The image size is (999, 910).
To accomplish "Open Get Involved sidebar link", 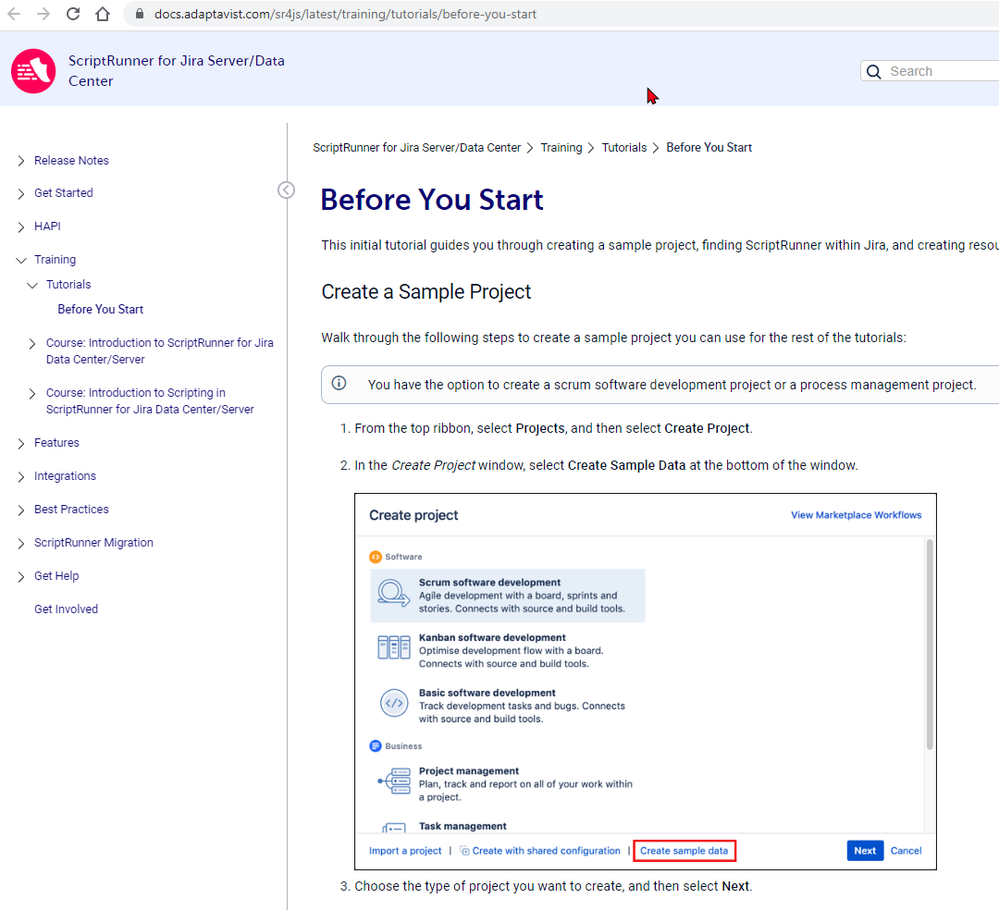I will coord(66,609).
